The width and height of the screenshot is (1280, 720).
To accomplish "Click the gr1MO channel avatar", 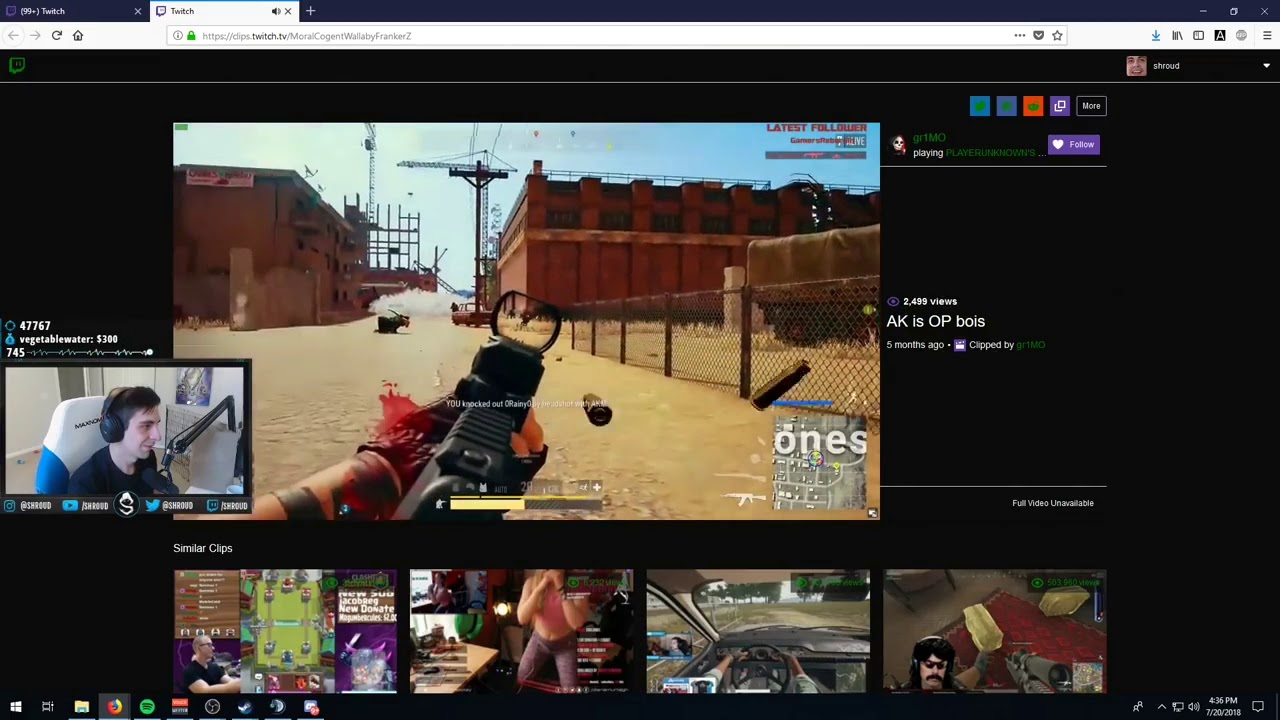I will [898, 145].
